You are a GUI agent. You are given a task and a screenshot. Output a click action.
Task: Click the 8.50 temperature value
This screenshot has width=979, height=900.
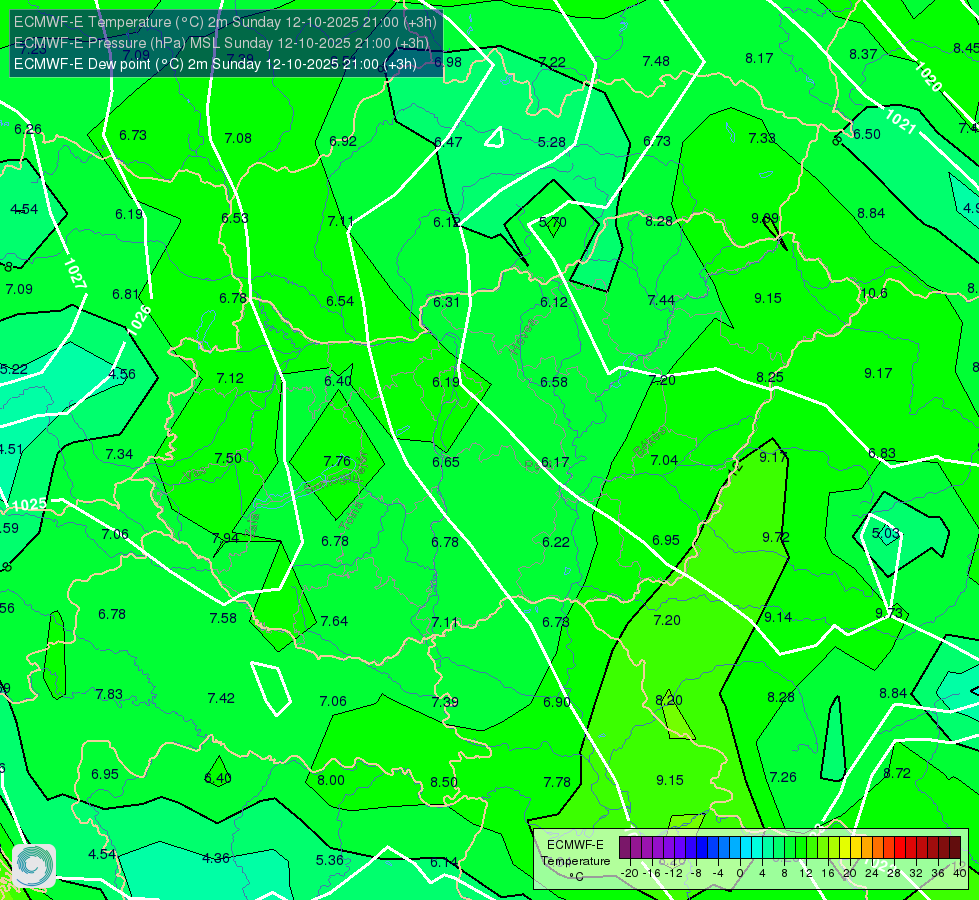pyautogui.click(x=444, y=782)
